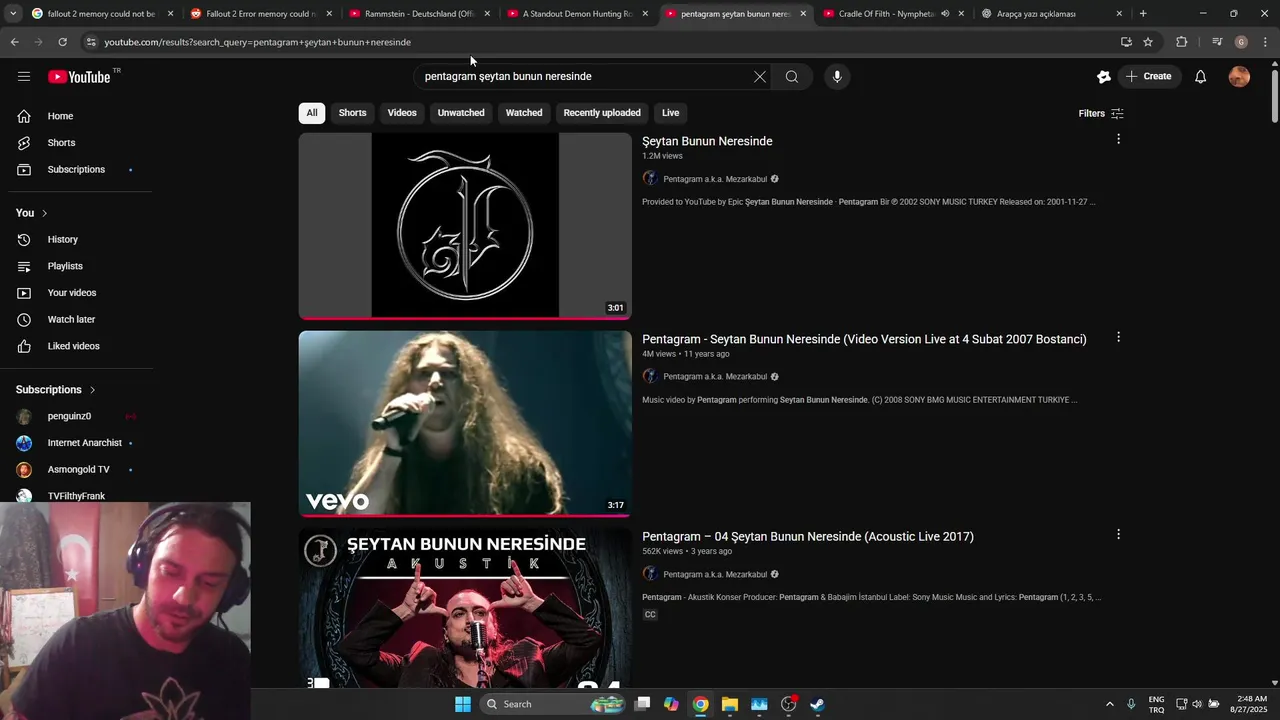The width and height of the screenshot is (1280, 720).
Task: Play the vevo live performance thumbnail
Action: pyautogui.click(x=465, y=424)
